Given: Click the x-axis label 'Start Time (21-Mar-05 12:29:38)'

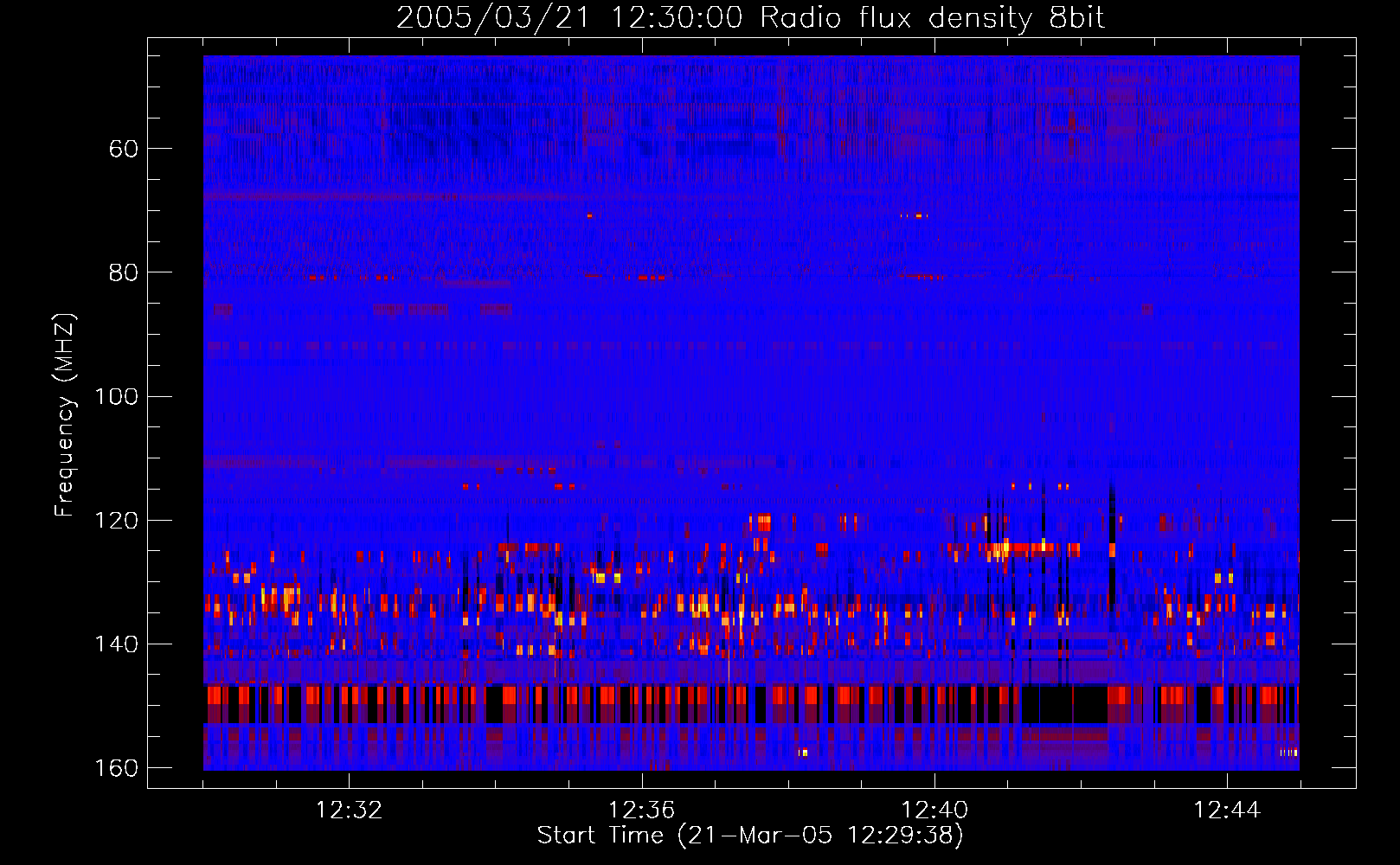Looking at the screenshot, I should tap(750, 836).
